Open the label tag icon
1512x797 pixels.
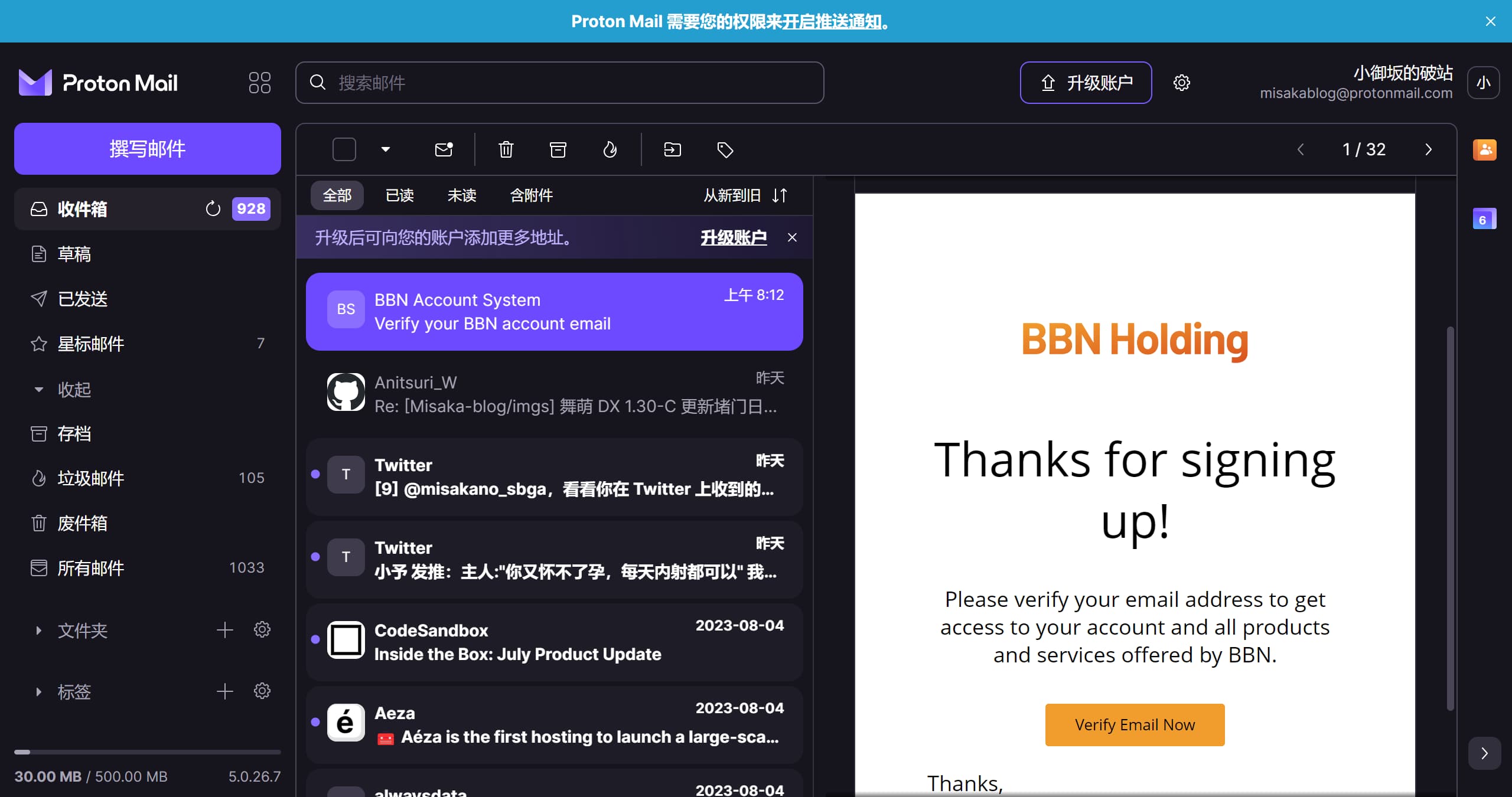(x=725, y=149)
